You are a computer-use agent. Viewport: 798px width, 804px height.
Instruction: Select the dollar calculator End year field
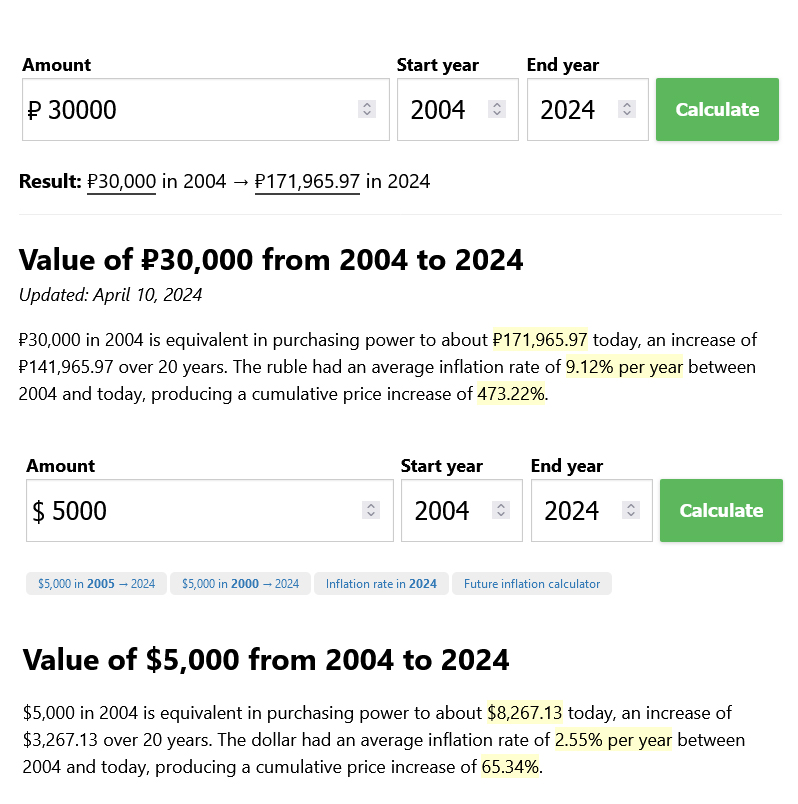click(592, 510)
